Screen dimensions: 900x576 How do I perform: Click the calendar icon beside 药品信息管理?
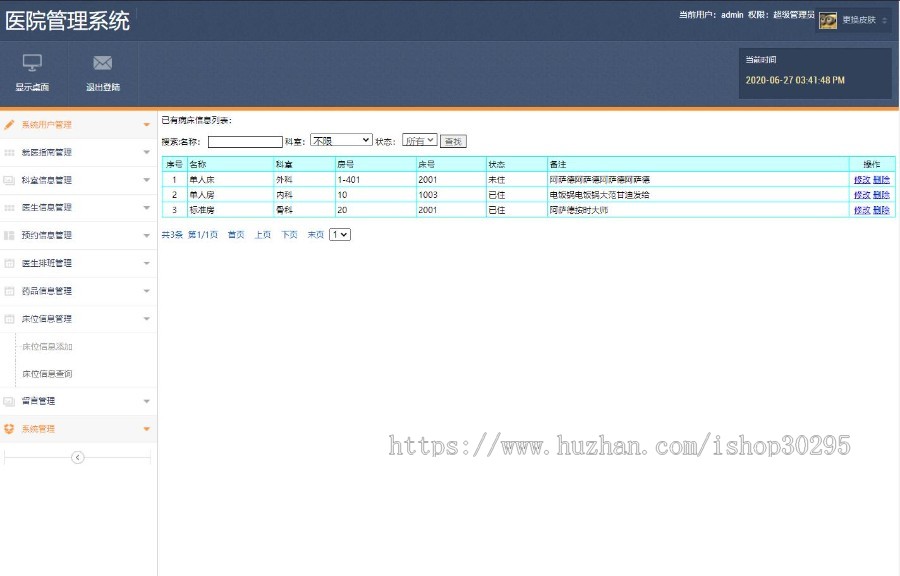tap(9, 291)
